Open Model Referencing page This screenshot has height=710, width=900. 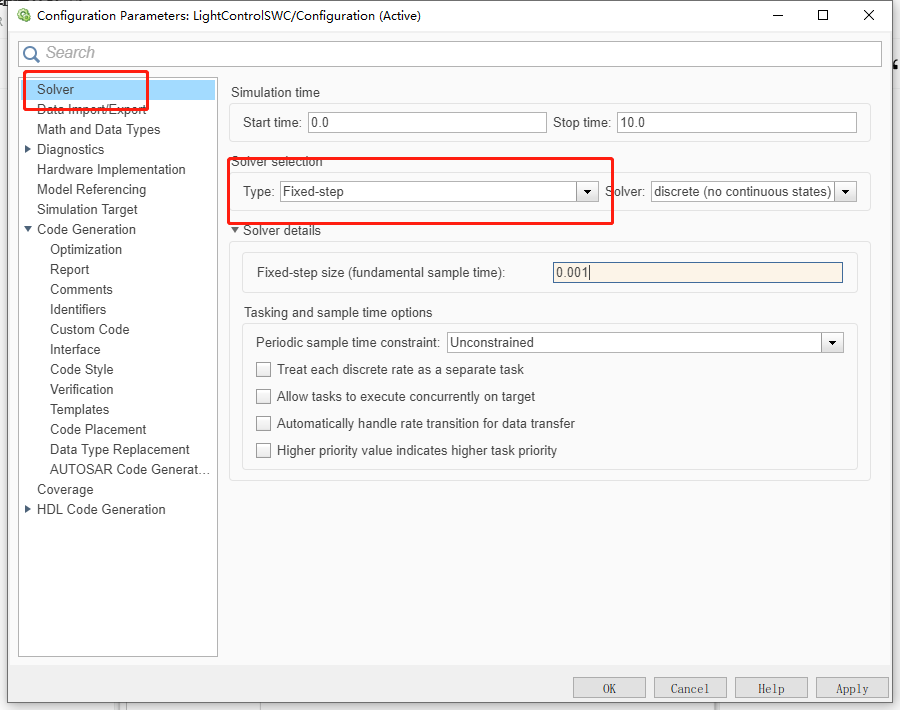[x=91, y=189]
